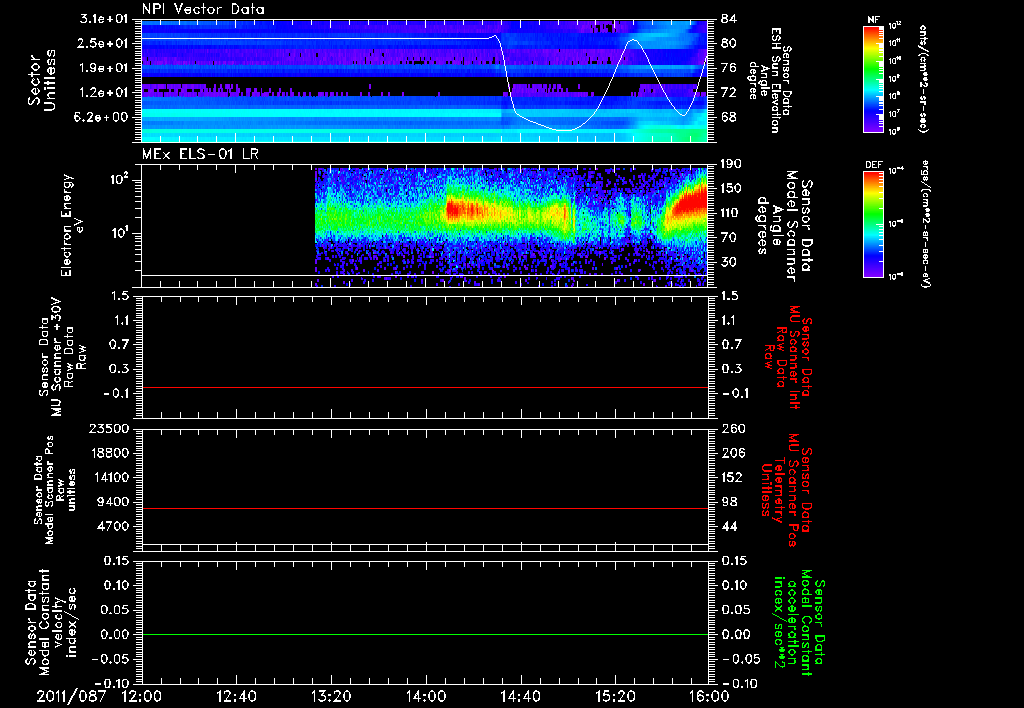Viewport: 1024px width, 708px height.
Task: Click the 13:20 time tick label
Action: pos(331,696)
